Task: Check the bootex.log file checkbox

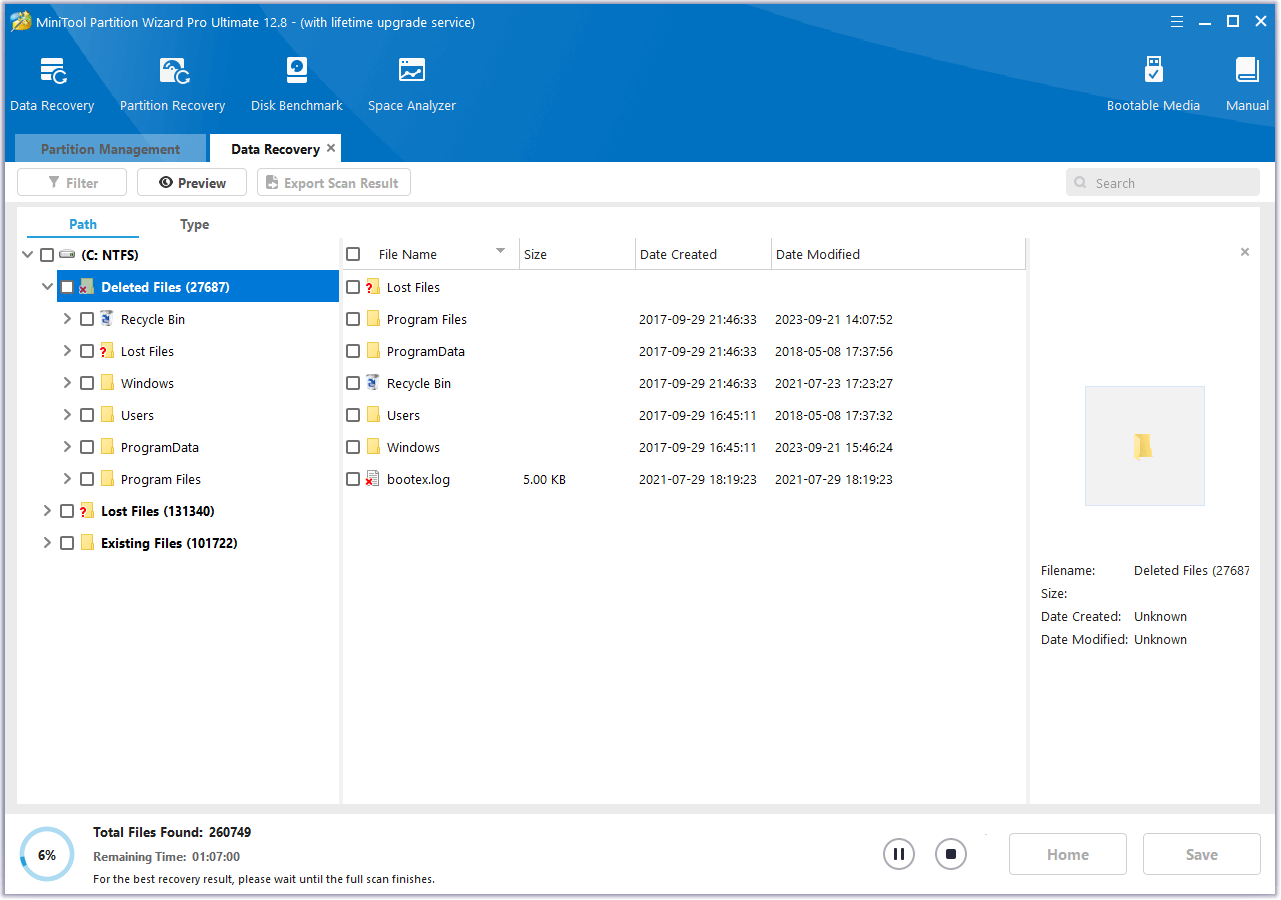Action: (353, 479)
